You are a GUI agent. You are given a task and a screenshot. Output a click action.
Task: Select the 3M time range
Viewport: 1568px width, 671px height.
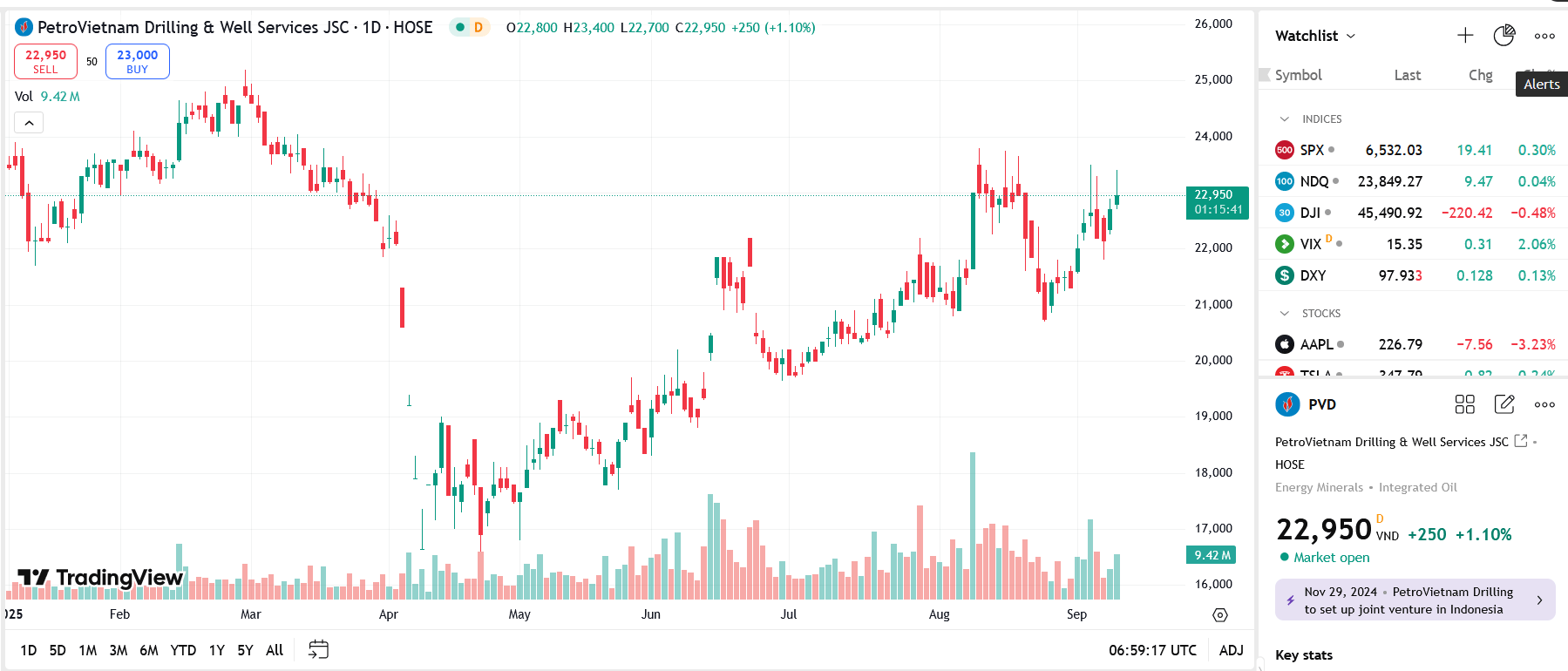tap(119, 650)
